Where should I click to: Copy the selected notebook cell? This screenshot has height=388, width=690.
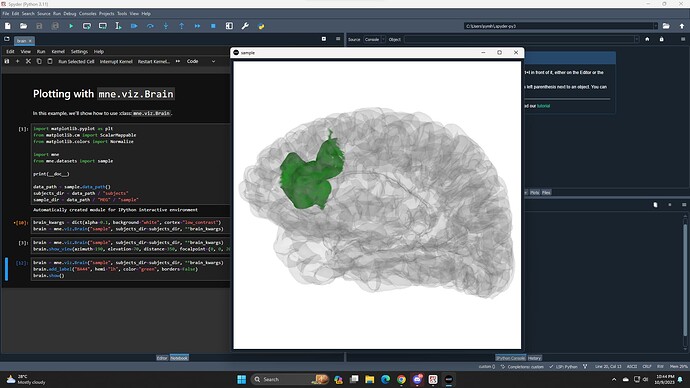pos(39,62)
